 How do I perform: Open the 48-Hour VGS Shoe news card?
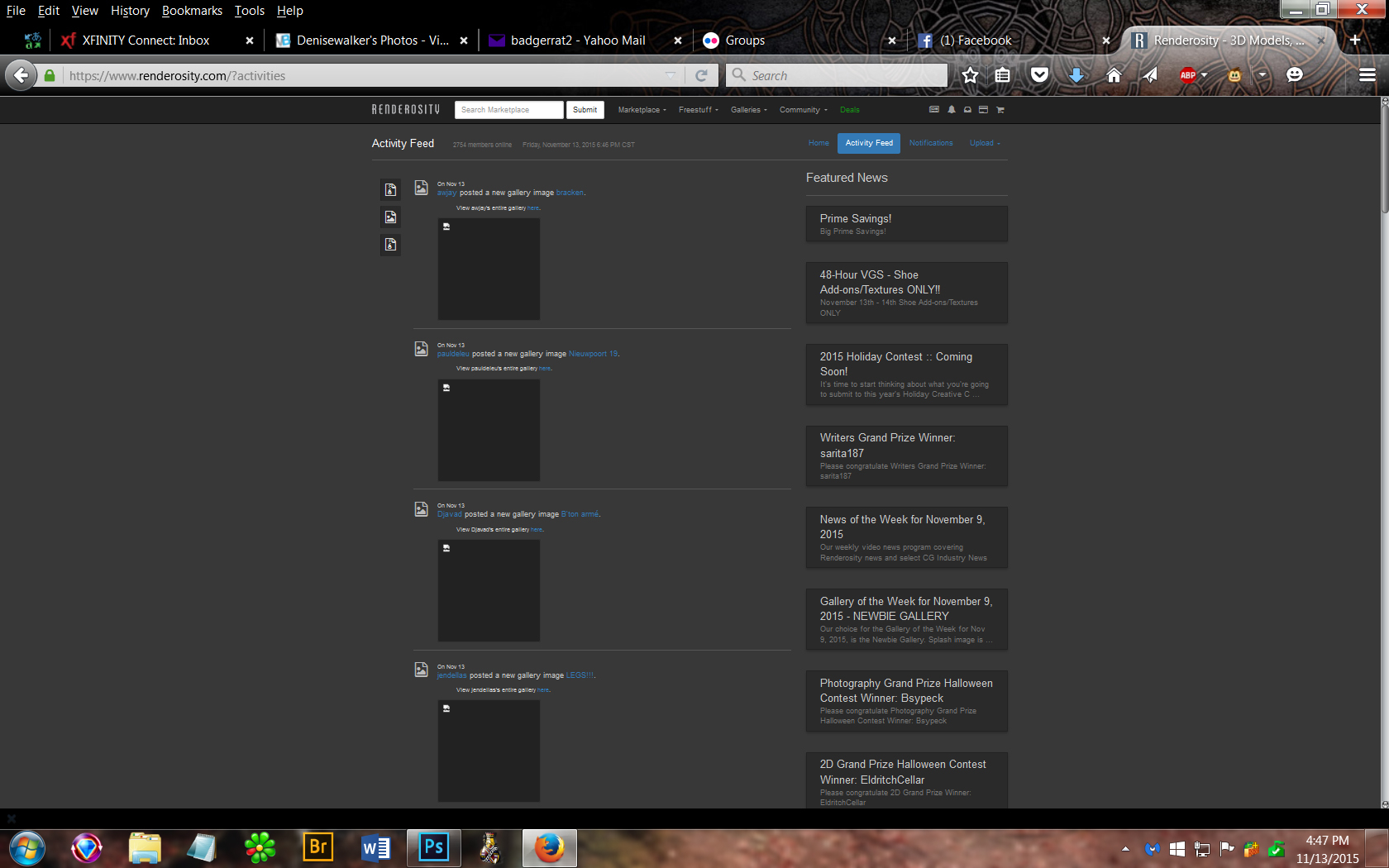click(x=907, y=293)
